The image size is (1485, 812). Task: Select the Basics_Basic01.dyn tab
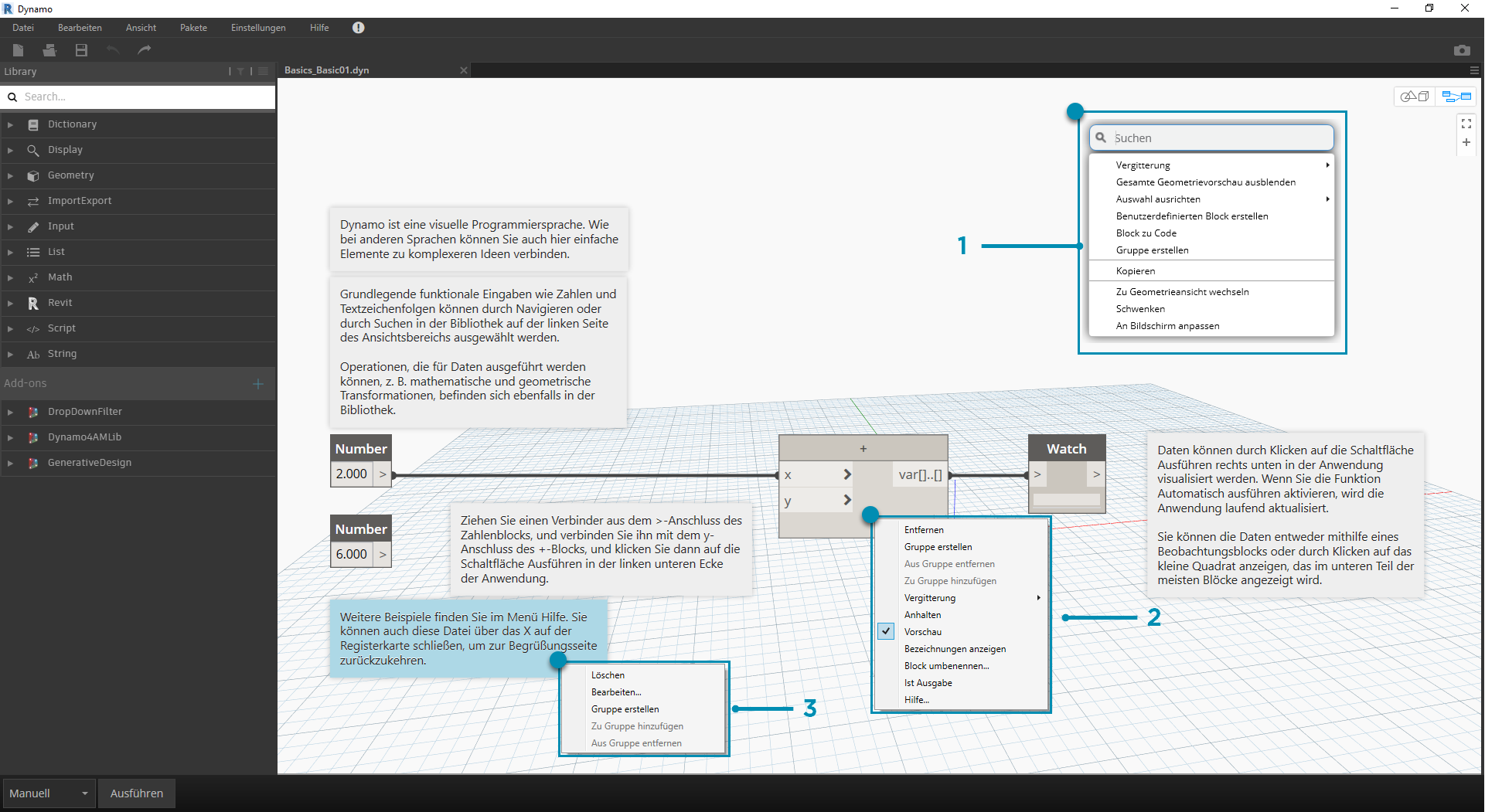pyautogui.click(x=327, y=70)
